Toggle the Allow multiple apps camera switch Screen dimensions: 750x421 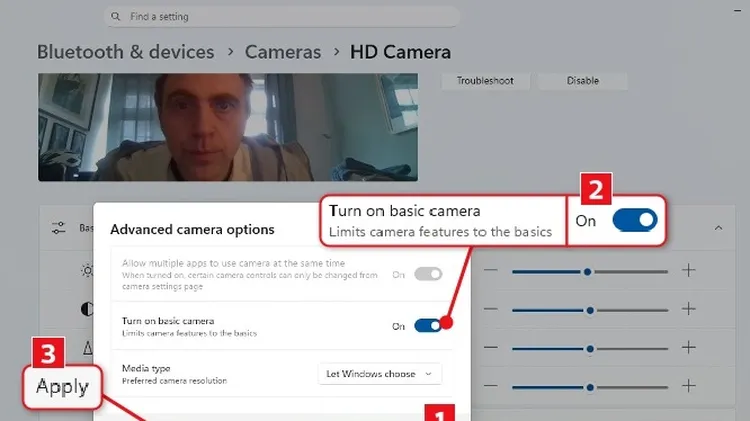[427, 273]
